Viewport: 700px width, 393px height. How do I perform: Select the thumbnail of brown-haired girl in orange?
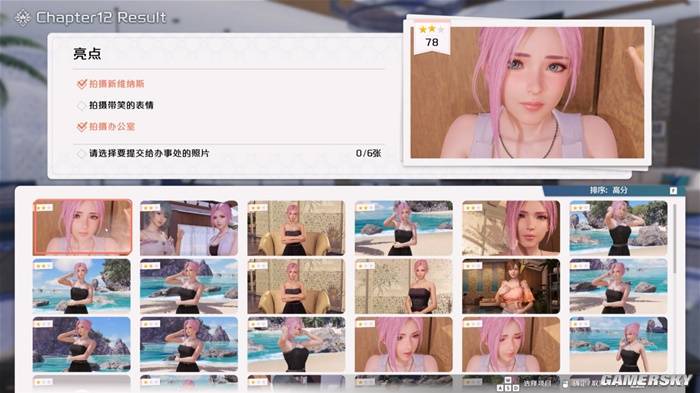click(x=511, y=286)
